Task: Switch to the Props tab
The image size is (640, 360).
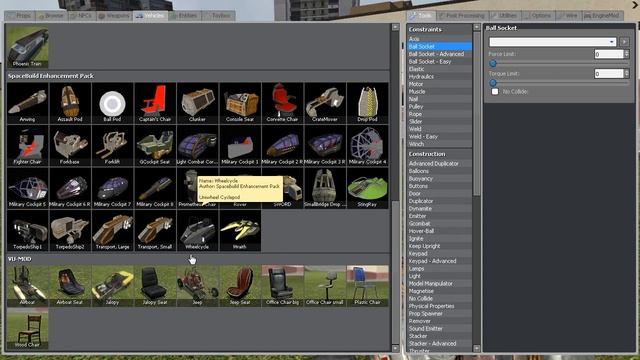Action: [x=20, y=16]
